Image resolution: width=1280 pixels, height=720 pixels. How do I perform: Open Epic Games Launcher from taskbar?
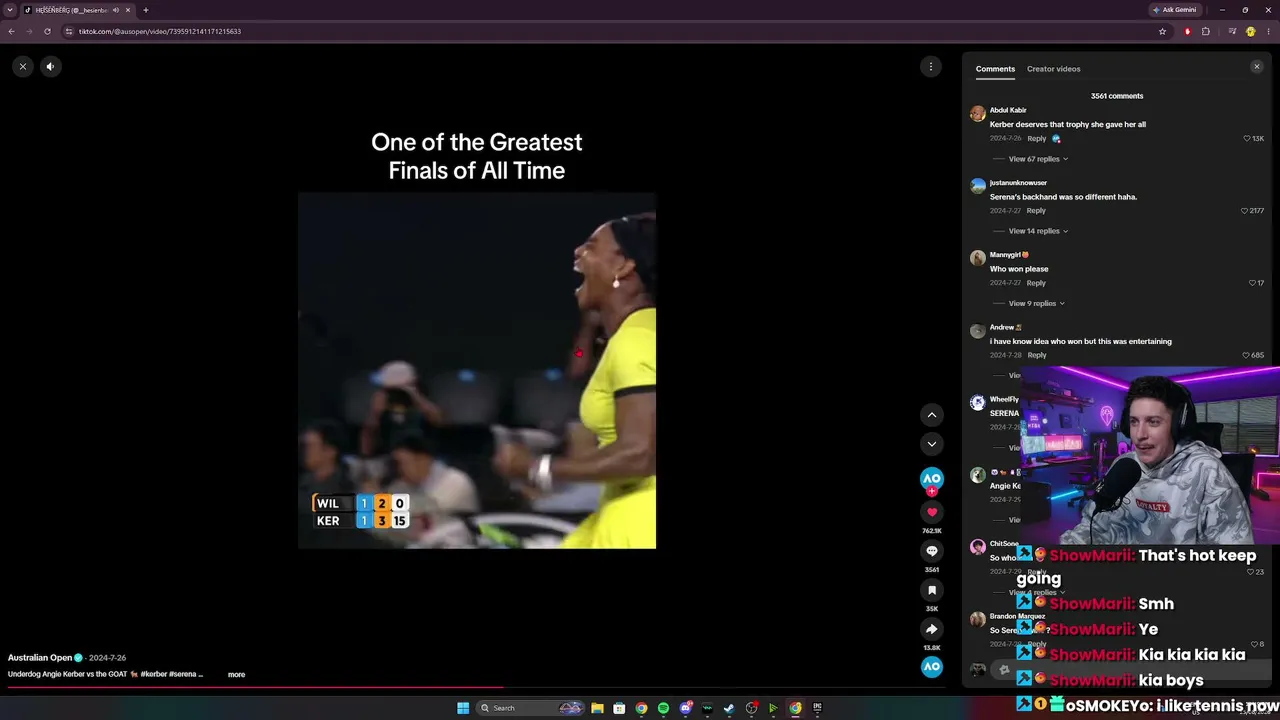click(817, 708)
